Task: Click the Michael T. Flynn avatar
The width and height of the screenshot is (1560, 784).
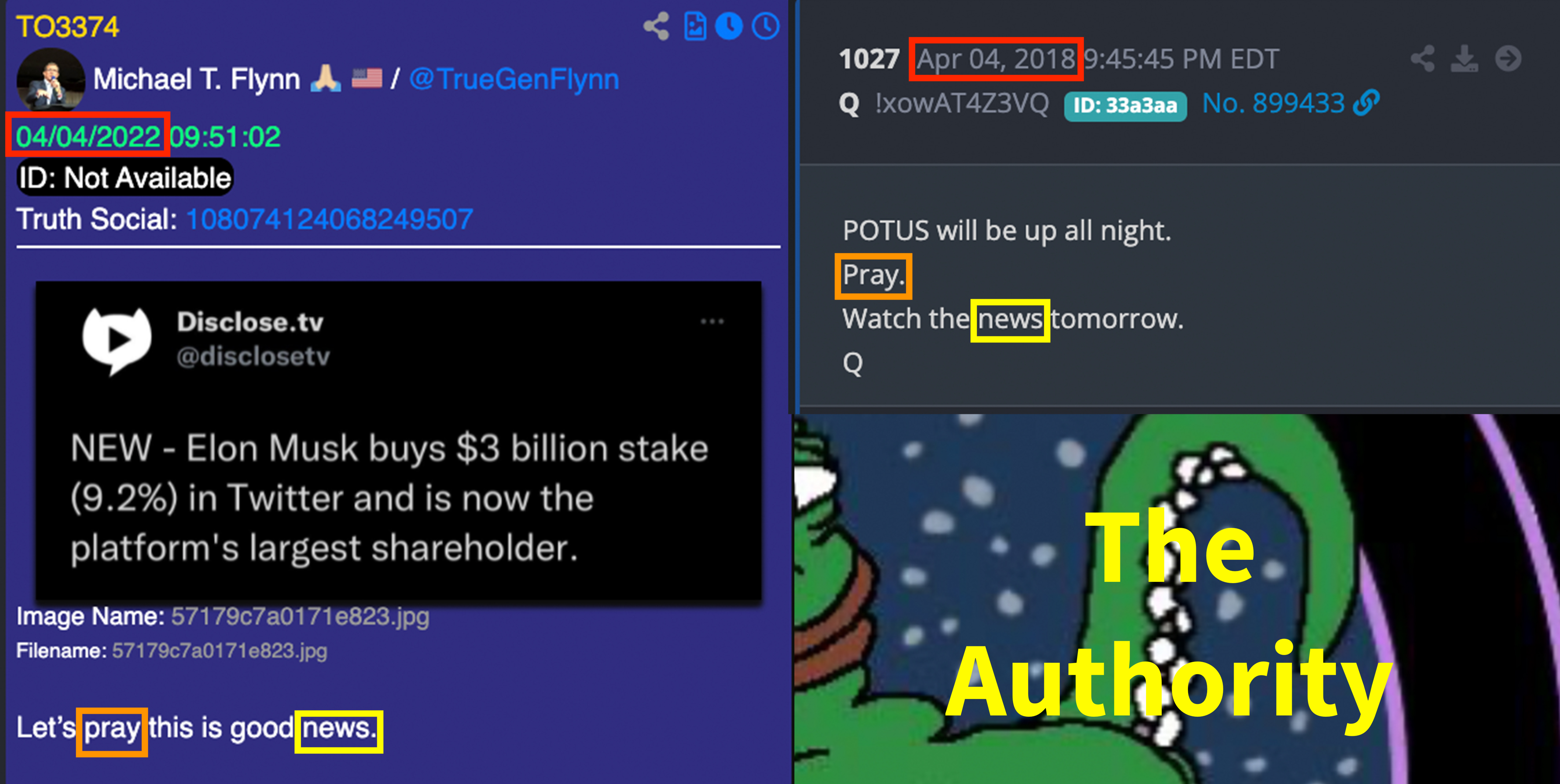Action: tap(51, 79)
